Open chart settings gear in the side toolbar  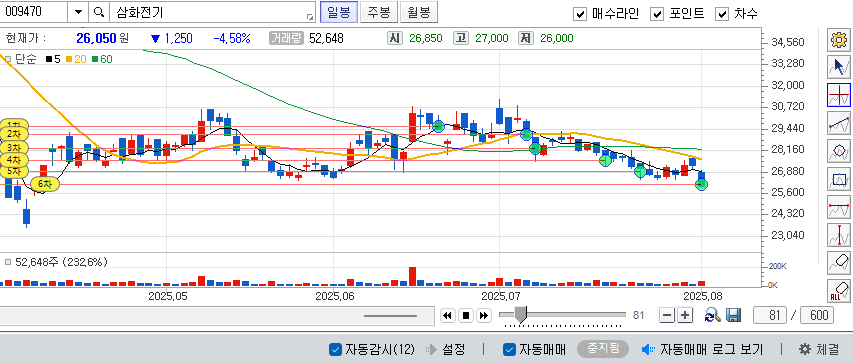tap(838, 40)
